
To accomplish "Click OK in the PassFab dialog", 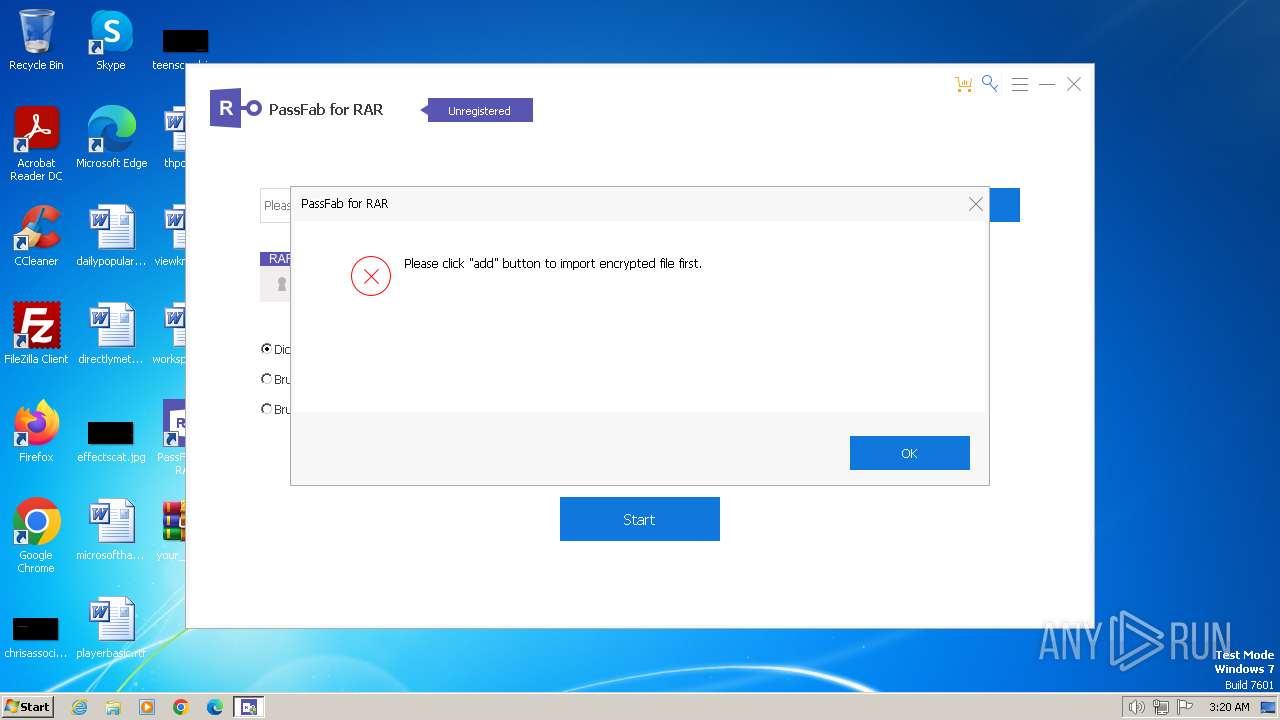I will click(x=909, y=453).
